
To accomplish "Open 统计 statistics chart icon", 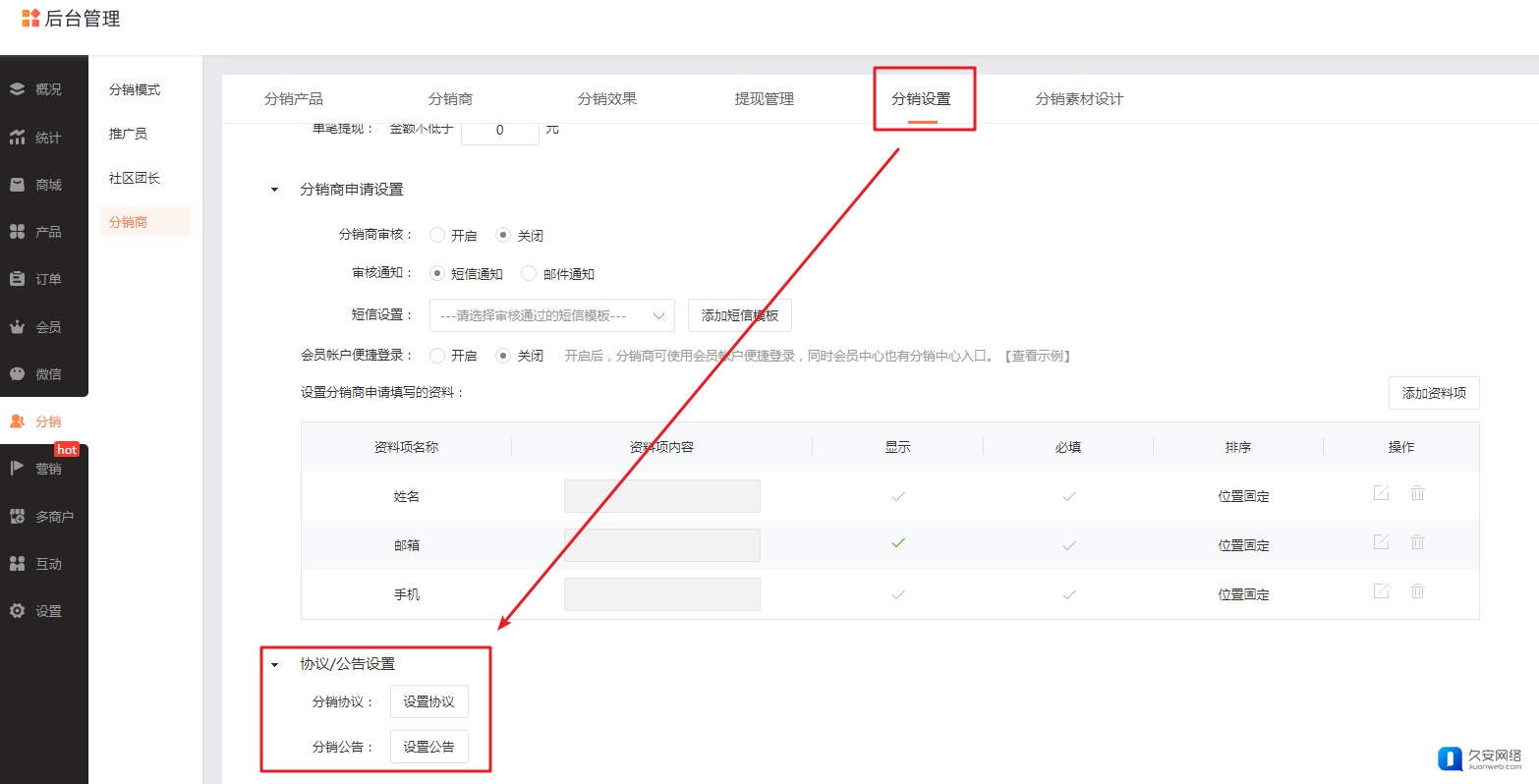I will click(x=17, y=138).
